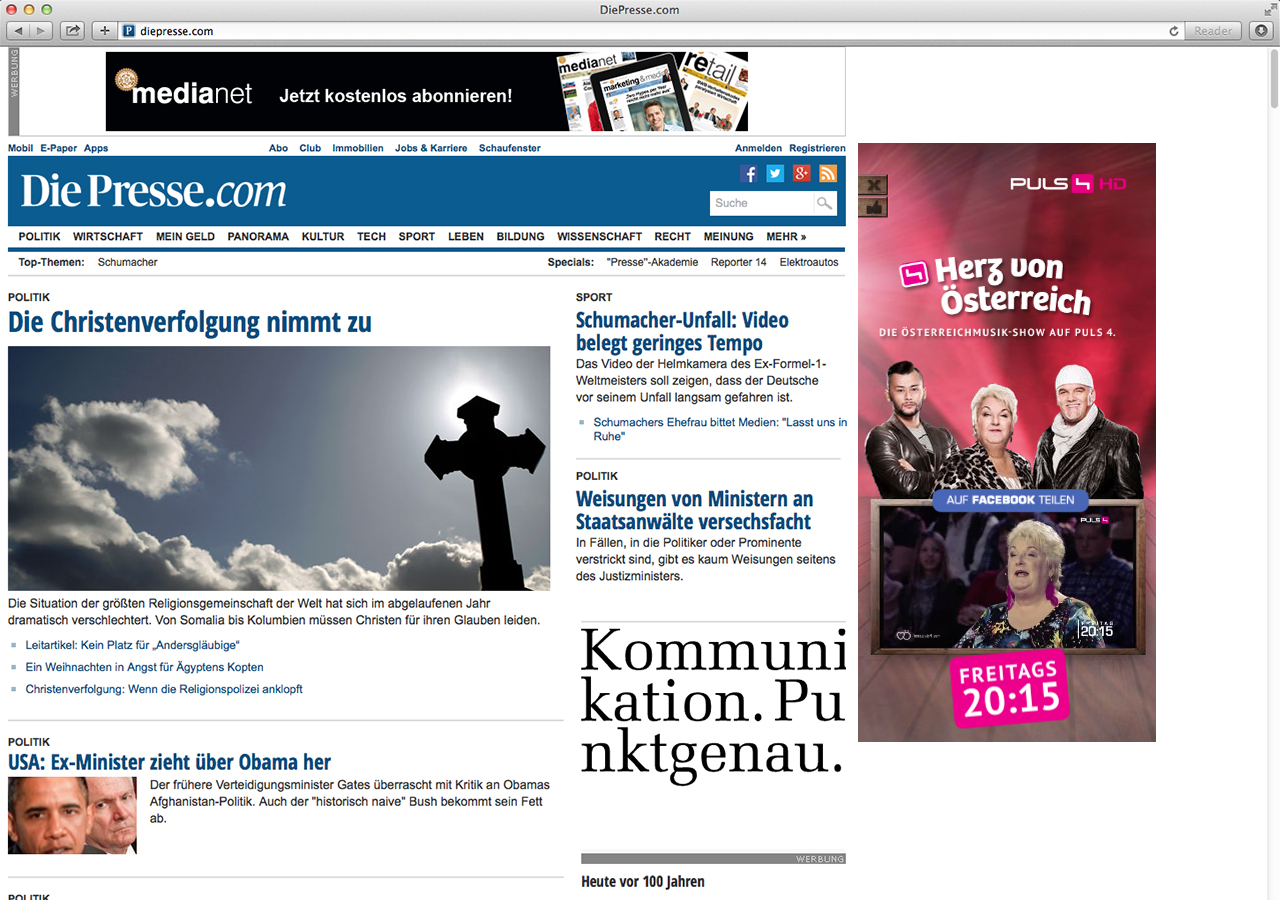Click the Suche search input field
Image resolution: width=1280 pixels, height=900 pixels.
coord(762,203)
